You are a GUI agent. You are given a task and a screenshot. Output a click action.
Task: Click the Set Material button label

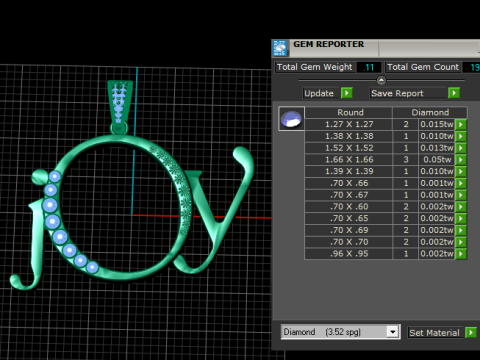pyautogui.click(x=434, y=333)
